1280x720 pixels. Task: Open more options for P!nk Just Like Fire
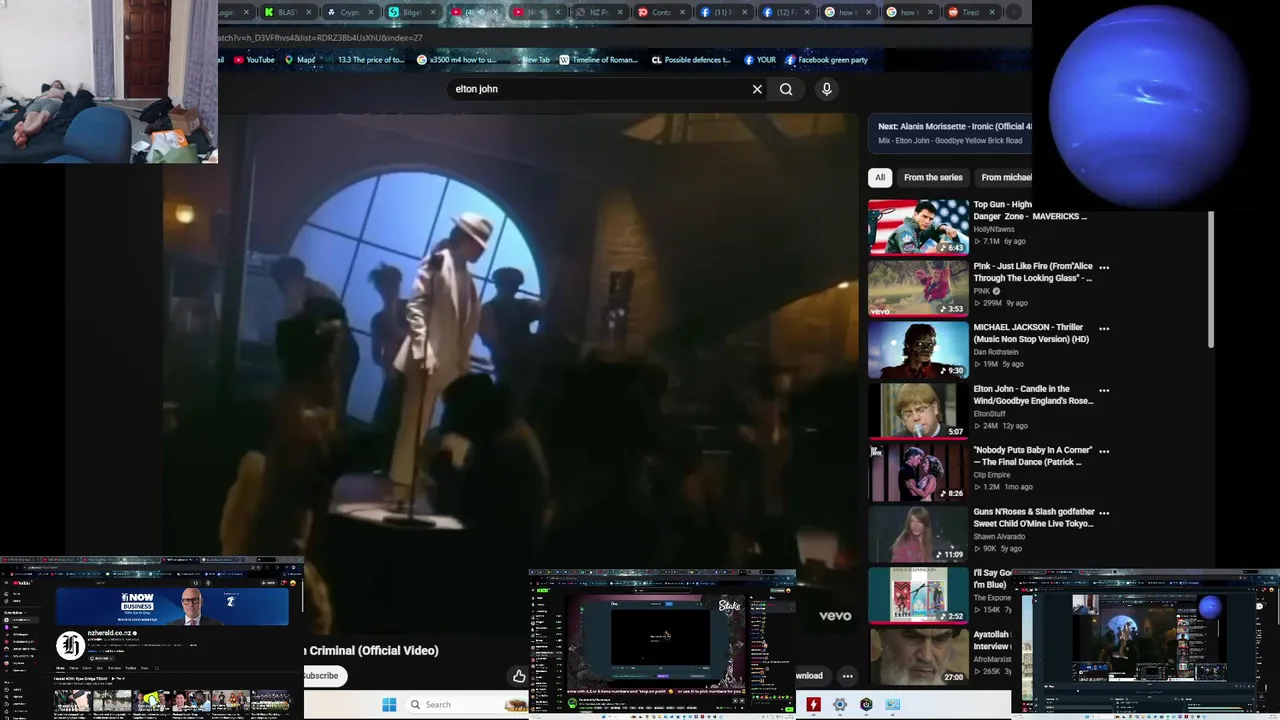click(1104, 267)
